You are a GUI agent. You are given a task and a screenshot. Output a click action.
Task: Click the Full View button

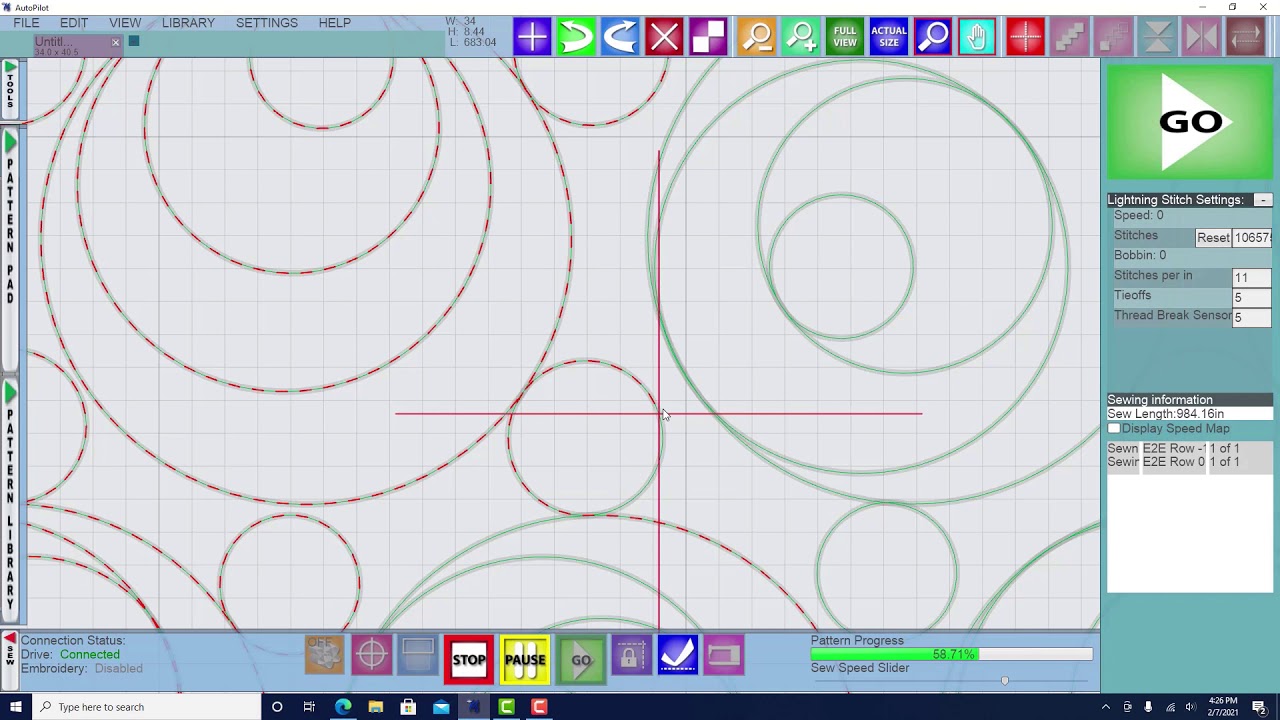tap(845, 38)
